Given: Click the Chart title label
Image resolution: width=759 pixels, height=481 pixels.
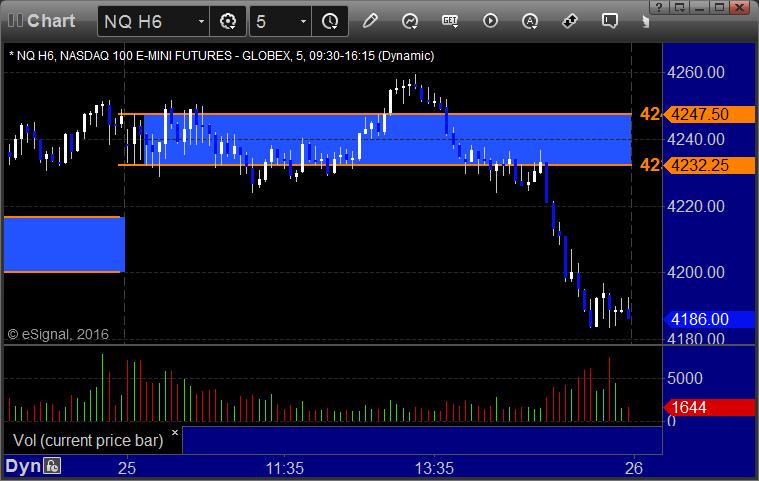Looking at the screenshot, I should coord(51,21).
